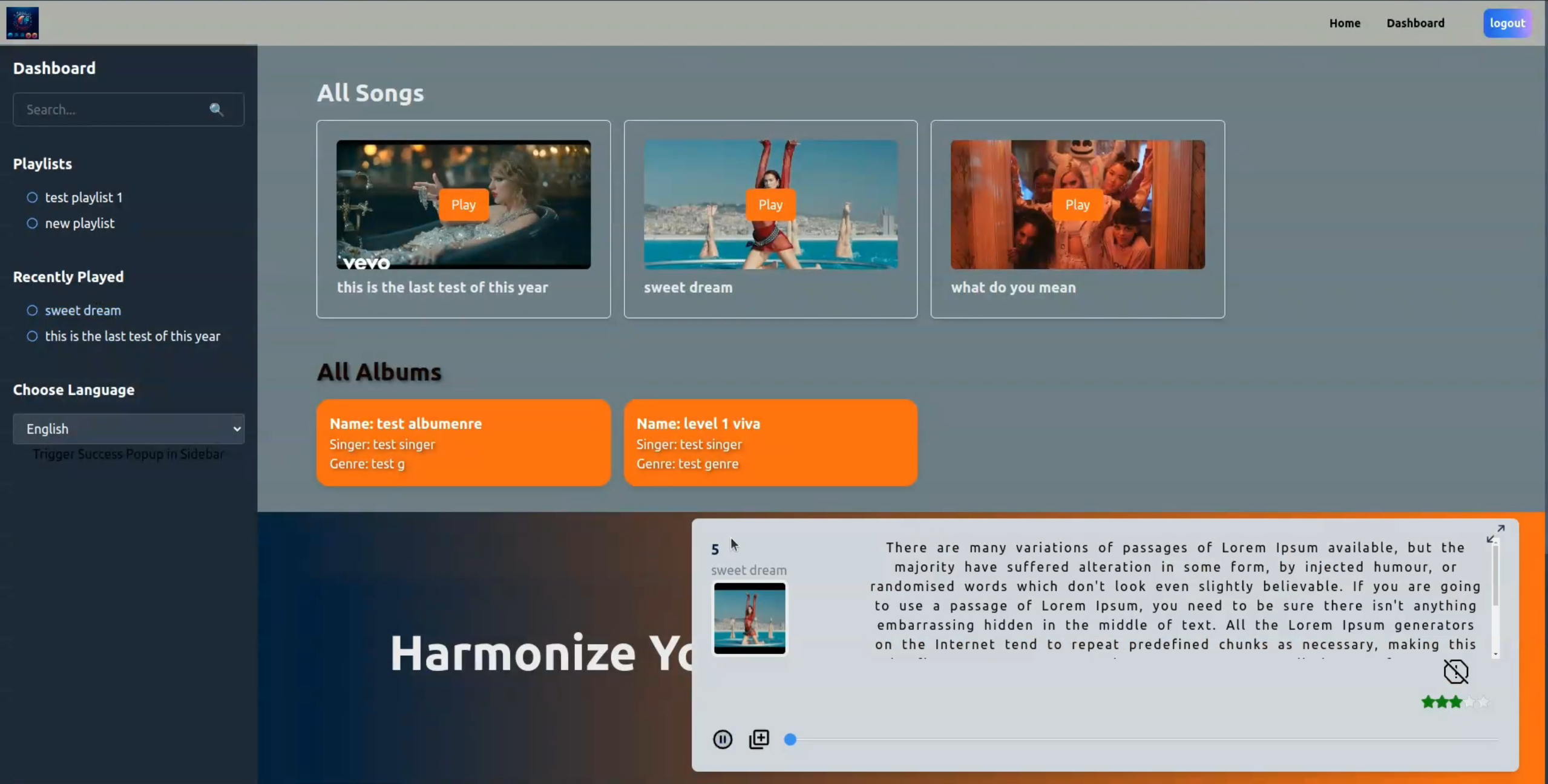Viewport: 1548px width, 784px height.
Task: Click the logout button
Action: pos(1507,23)
